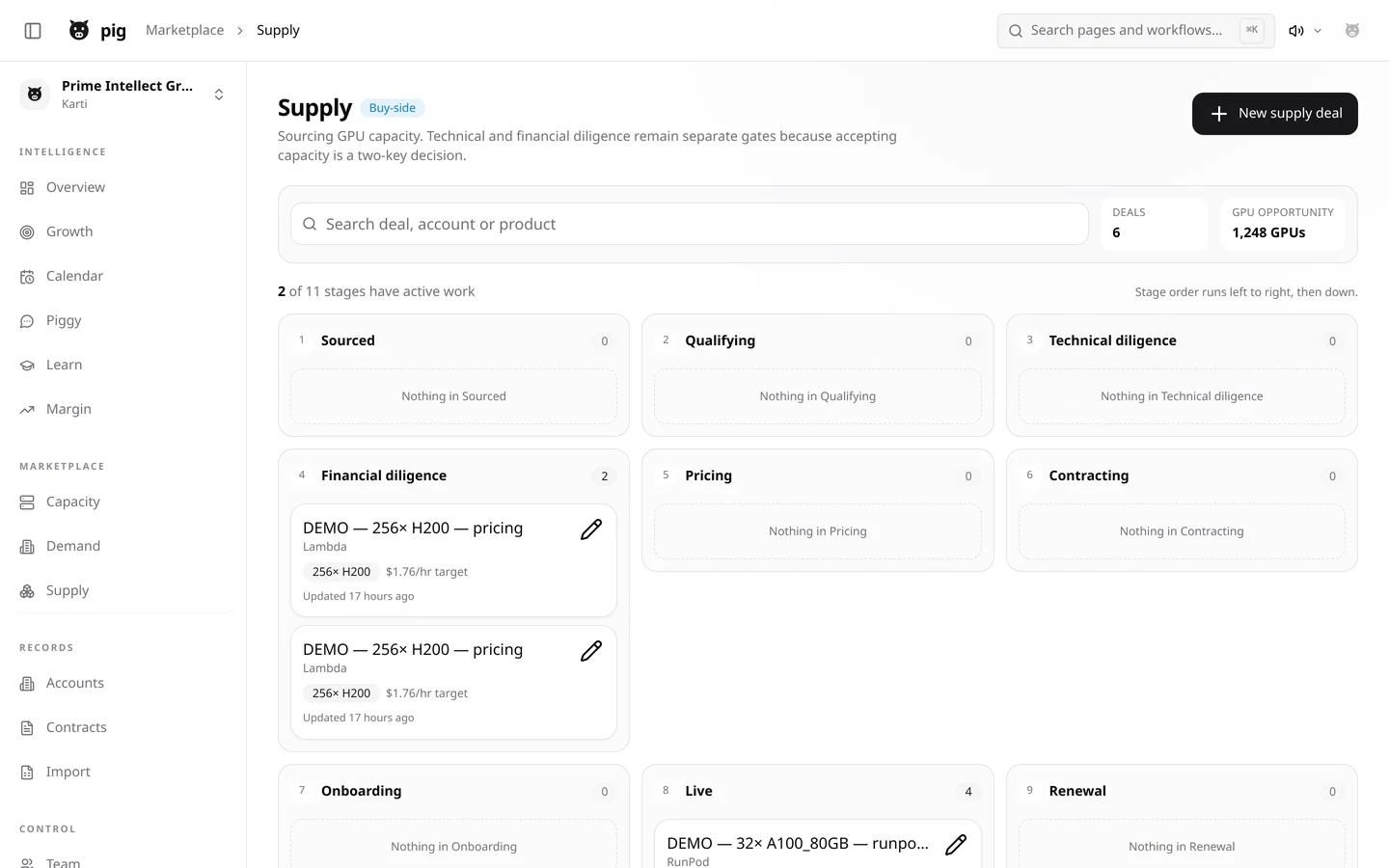Click the Financial diligence count badge 2

click(x=605, y=476)
